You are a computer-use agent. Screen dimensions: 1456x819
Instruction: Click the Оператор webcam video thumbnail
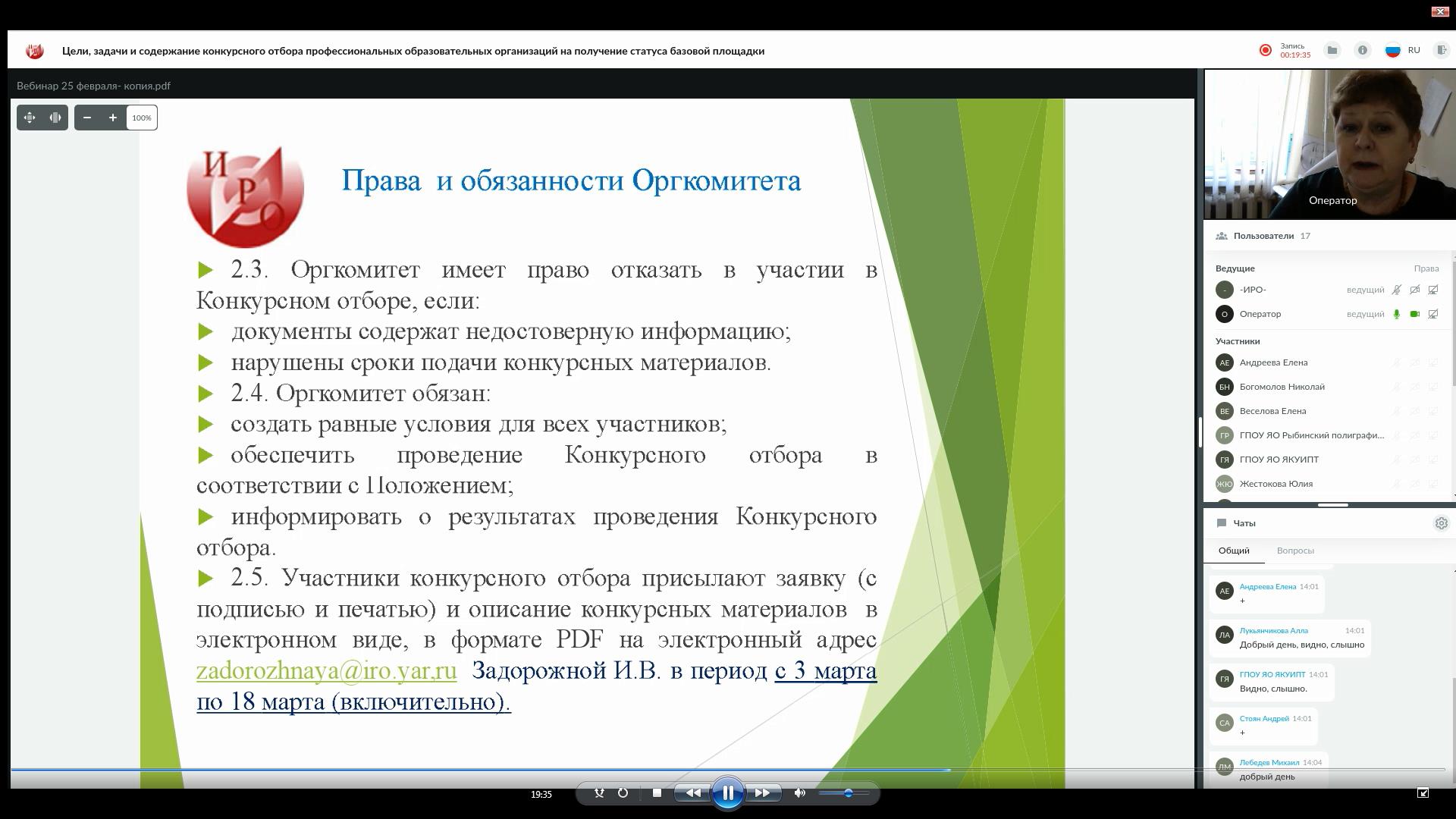click(1329, 145)
